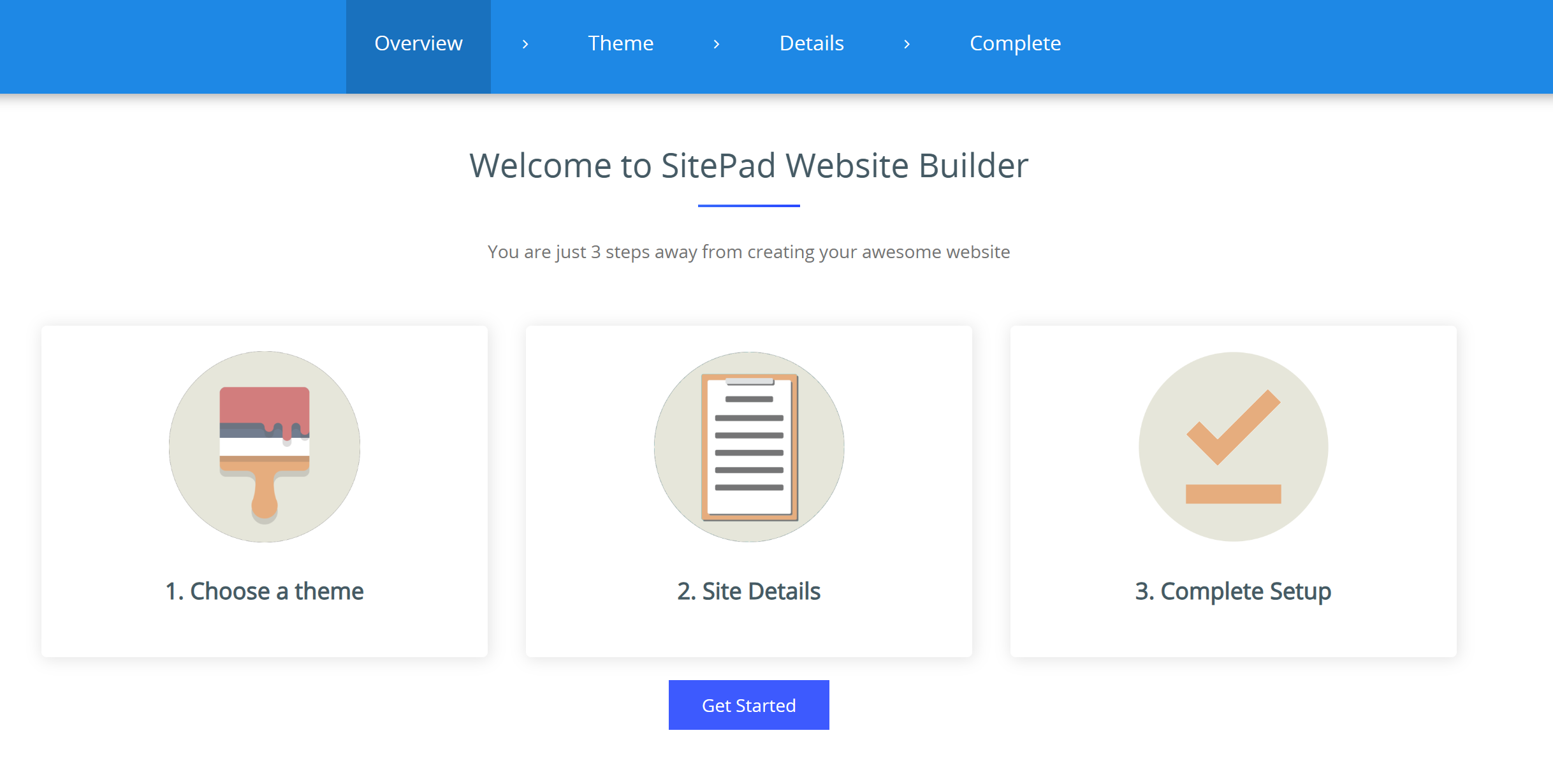The image size is (1553, 784).
Task: Switch to the Complete step tab
Action: (x=1015, y=43)
